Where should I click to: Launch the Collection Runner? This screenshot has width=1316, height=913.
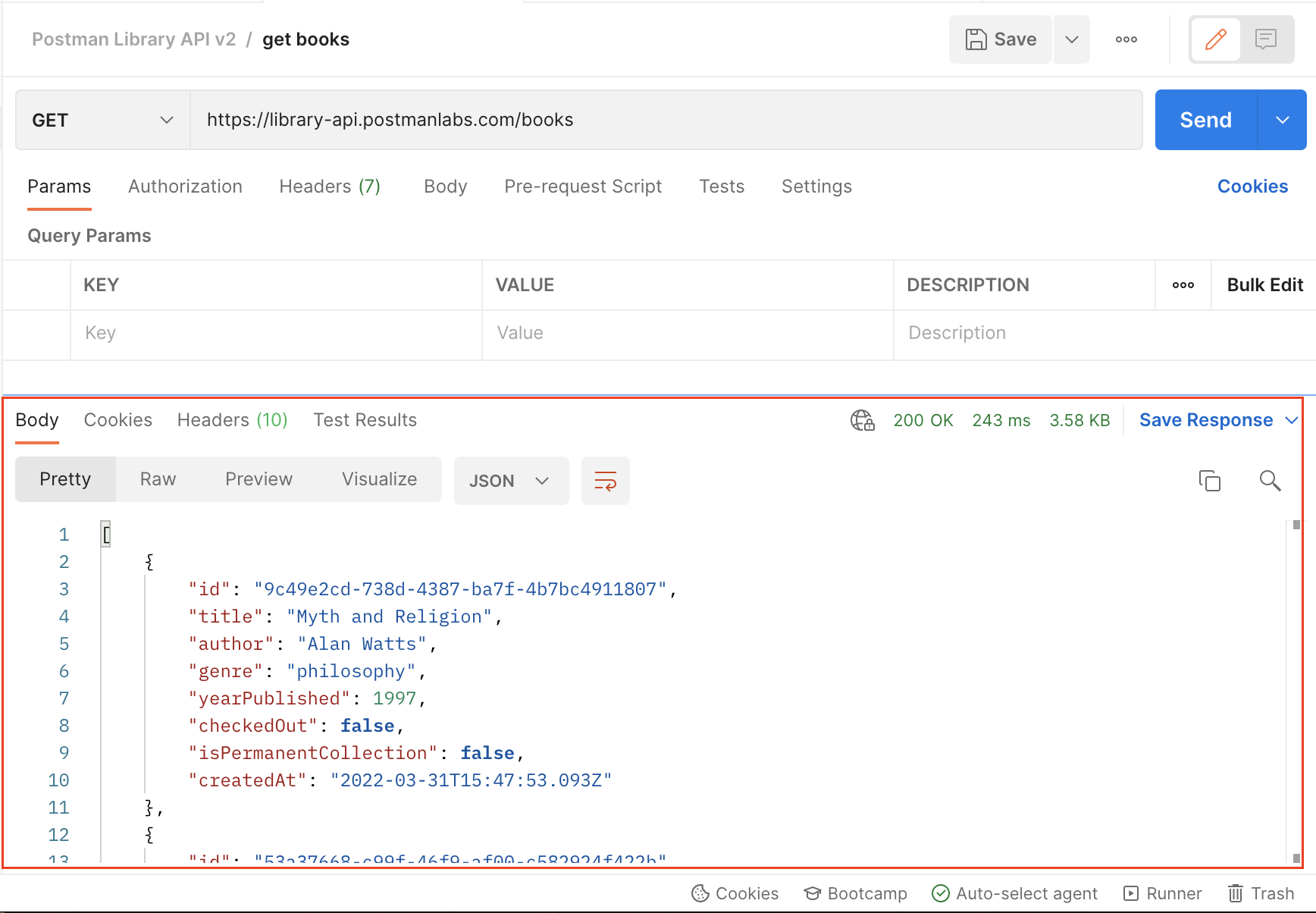(1162, 893)
